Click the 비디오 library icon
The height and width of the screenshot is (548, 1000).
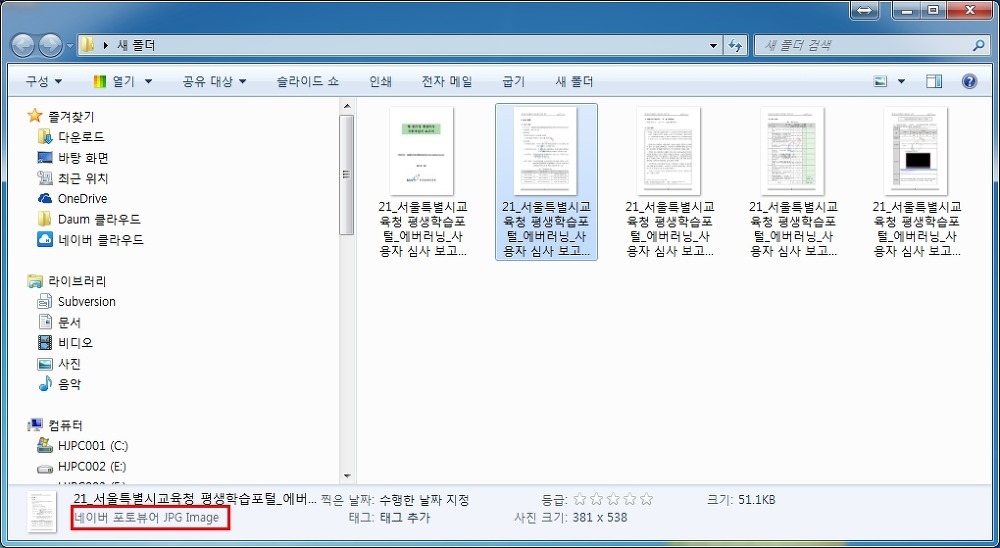tap(45, 343)
